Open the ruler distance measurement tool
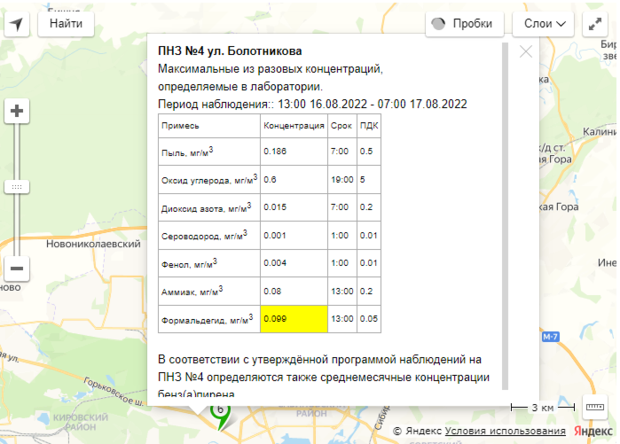 click(x=595, y=408)
